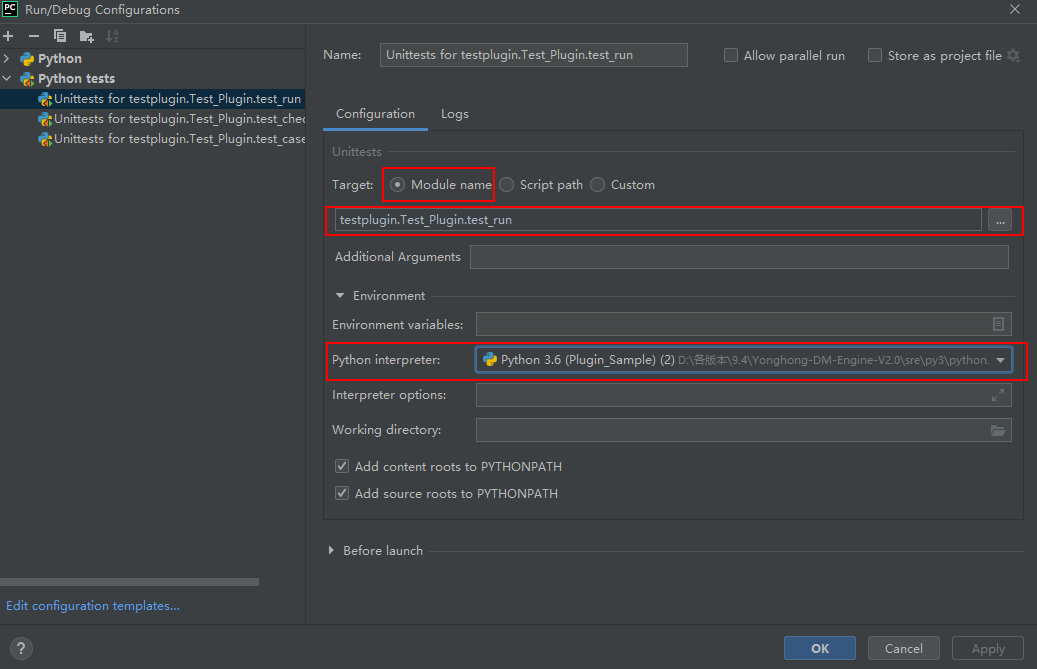
Task: Click the OK button
Action: click(x=819, y=648)
